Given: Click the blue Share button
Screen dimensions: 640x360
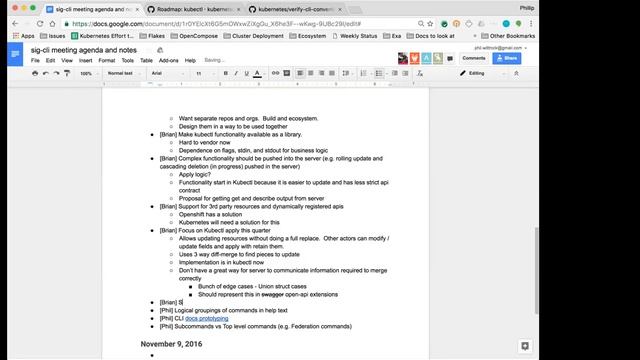Looking at the screenshot, I should tap(507, 58).
